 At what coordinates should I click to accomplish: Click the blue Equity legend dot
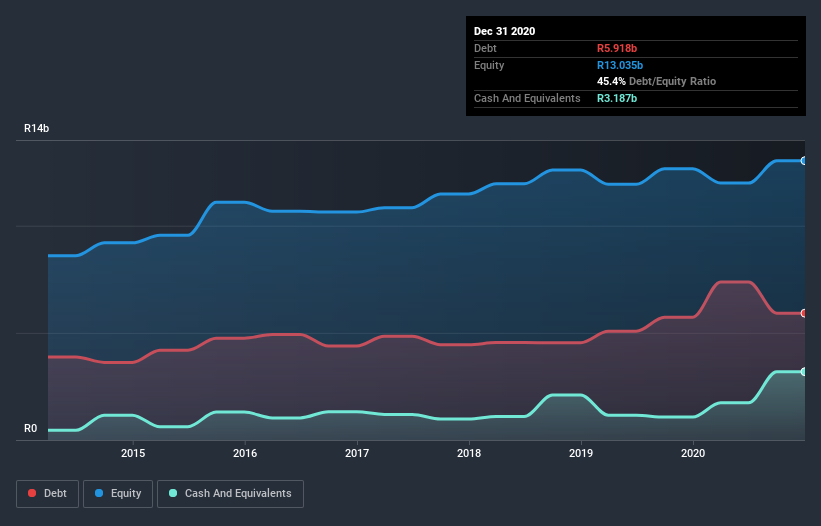pyautogui.click(x=99, y=493)
